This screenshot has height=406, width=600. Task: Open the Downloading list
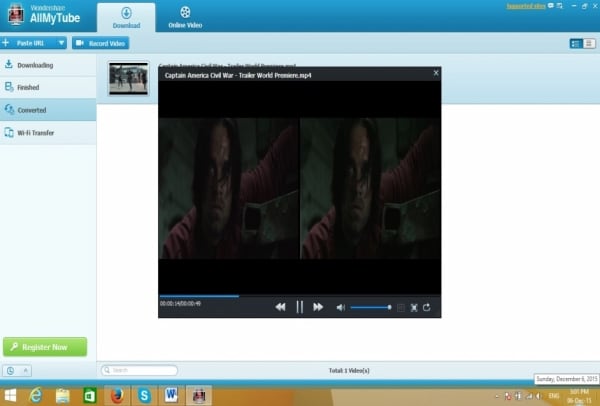[48, 65]
